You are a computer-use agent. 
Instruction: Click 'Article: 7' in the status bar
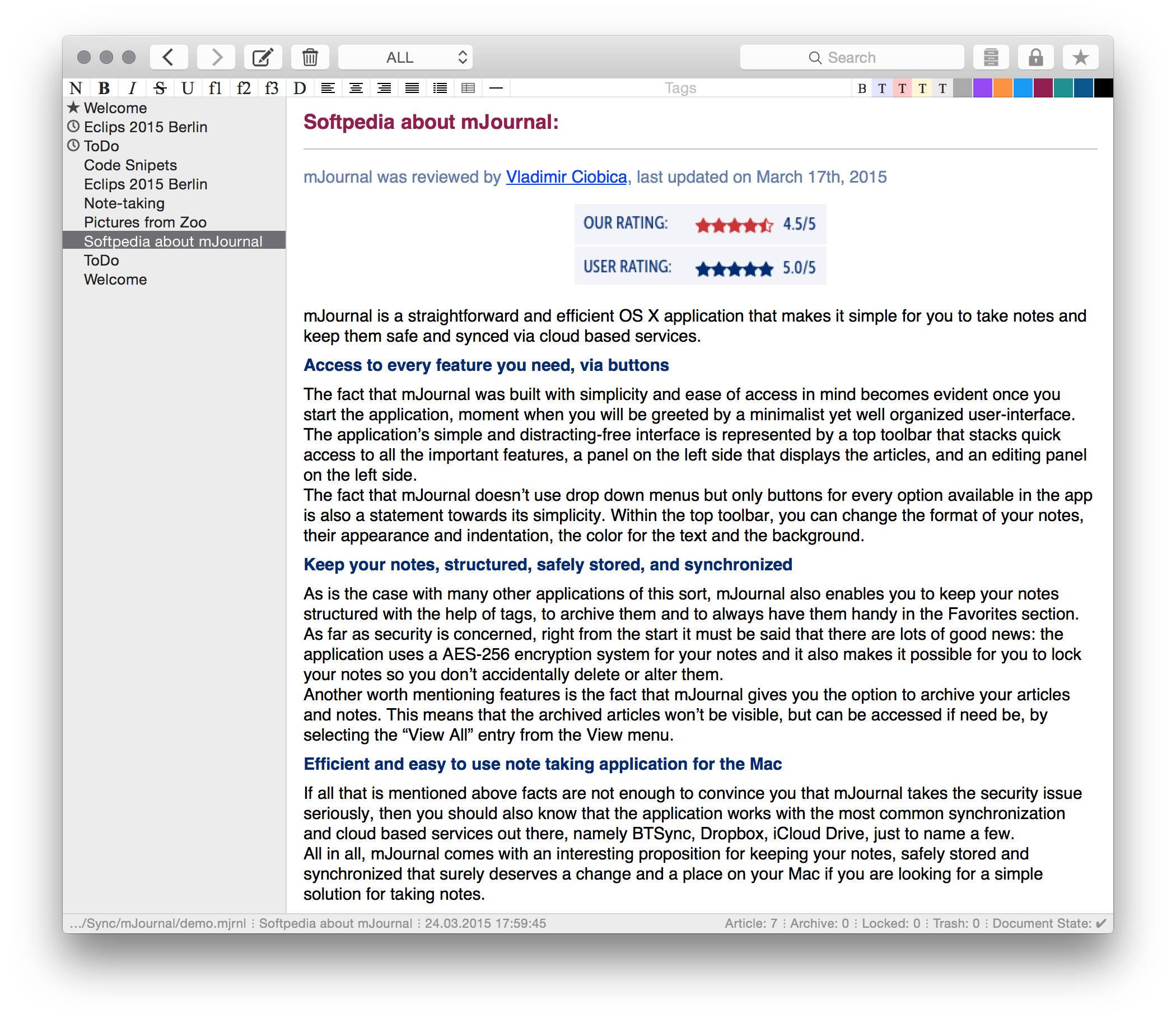(x=751, y=923)
